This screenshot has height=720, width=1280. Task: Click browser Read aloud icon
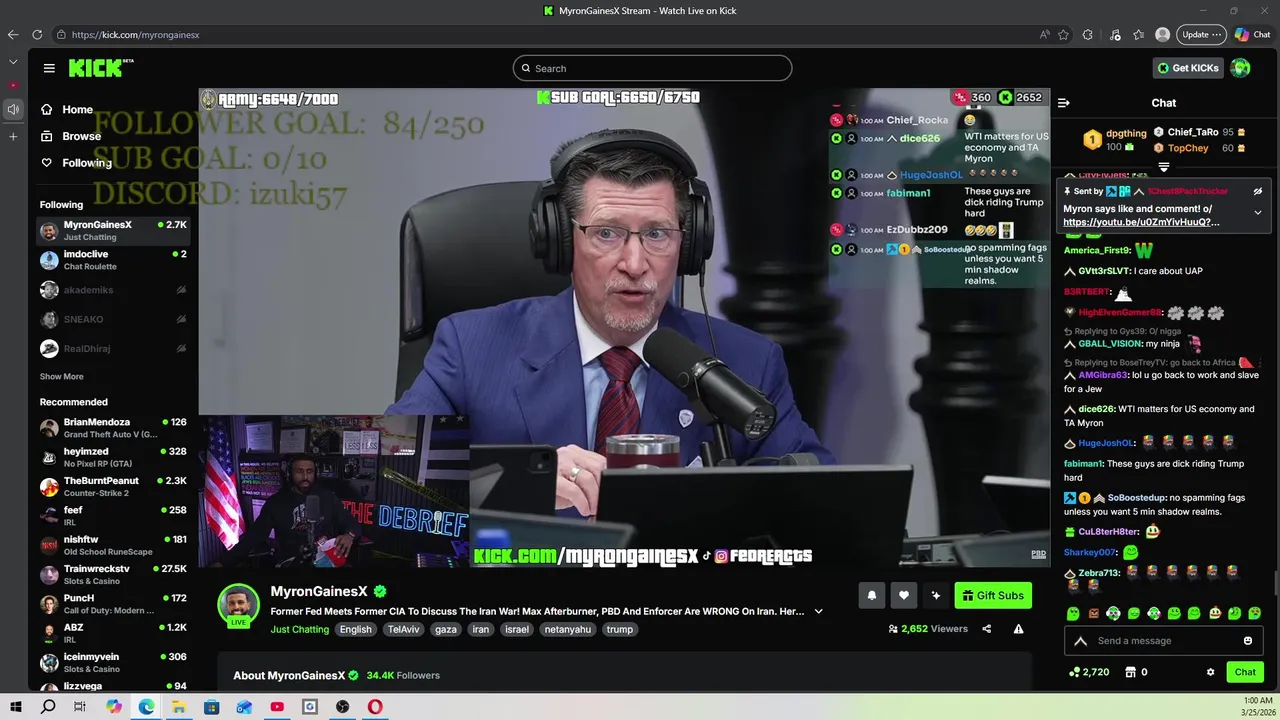click(1045, 34)
